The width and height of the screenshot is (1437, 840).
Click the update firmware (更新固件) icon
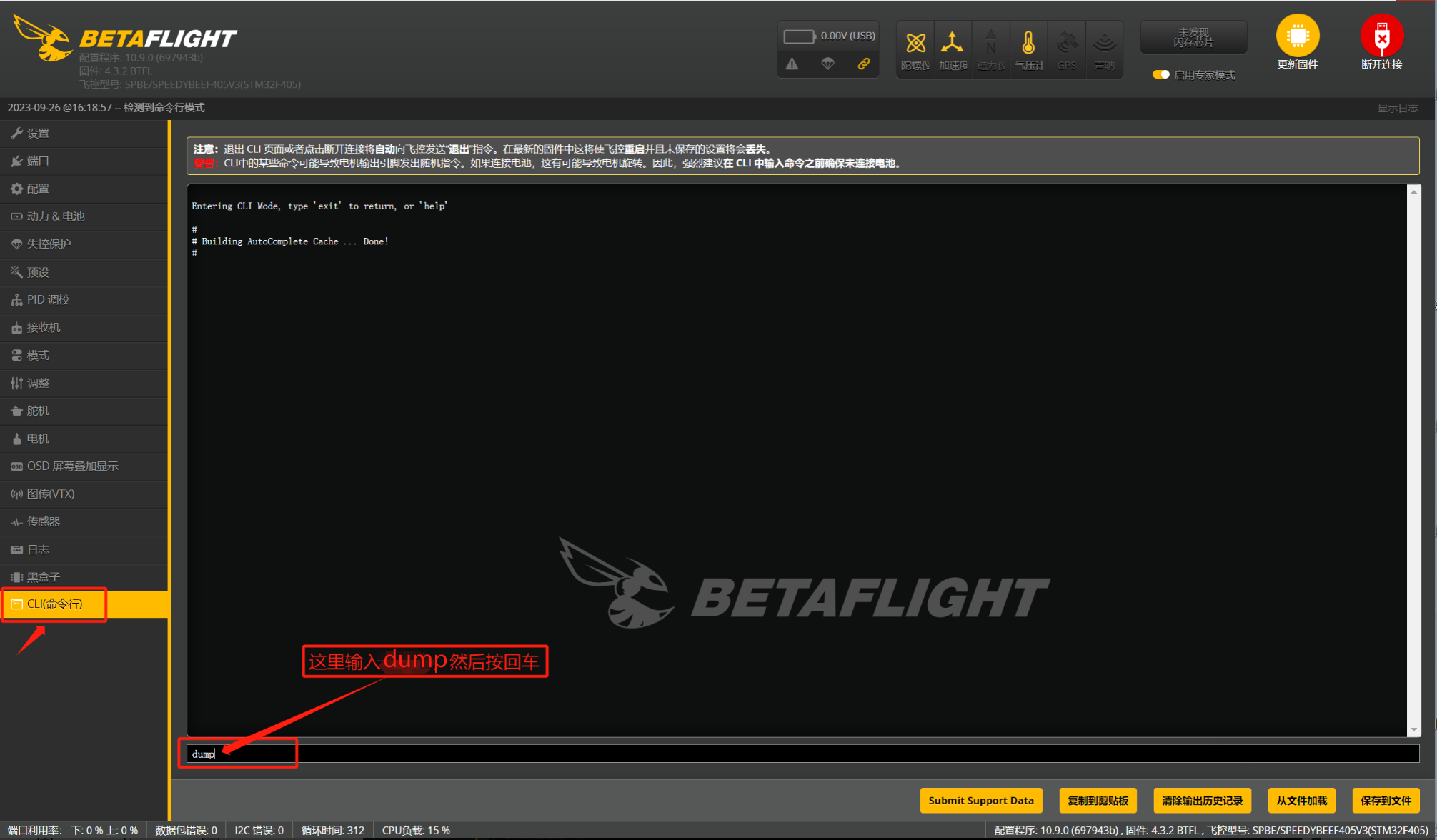tap(1297, 36)
